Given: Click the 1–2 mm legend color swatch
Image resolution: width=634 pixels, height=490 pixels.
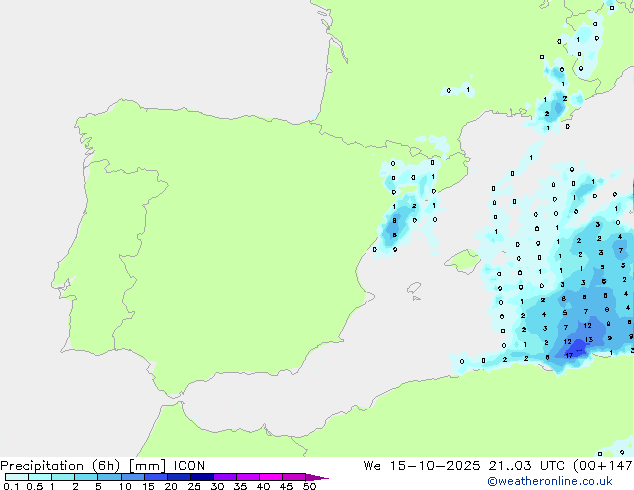Looking at the screenshot, I should (63, 477).
